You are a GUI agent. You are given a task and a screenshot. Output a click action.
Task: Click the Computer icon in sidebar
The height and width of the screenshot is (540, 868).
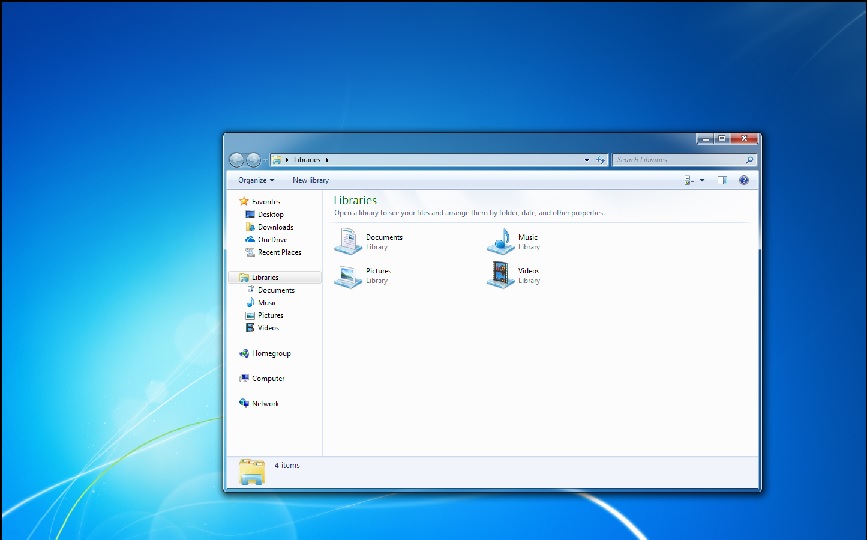244,379
